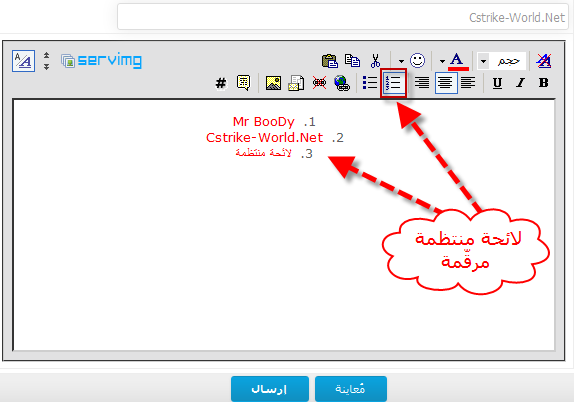The width and height of the screenshot is (574, 402).
Task: Expand the smiley dropdown arrow
Action: point(401,61)
